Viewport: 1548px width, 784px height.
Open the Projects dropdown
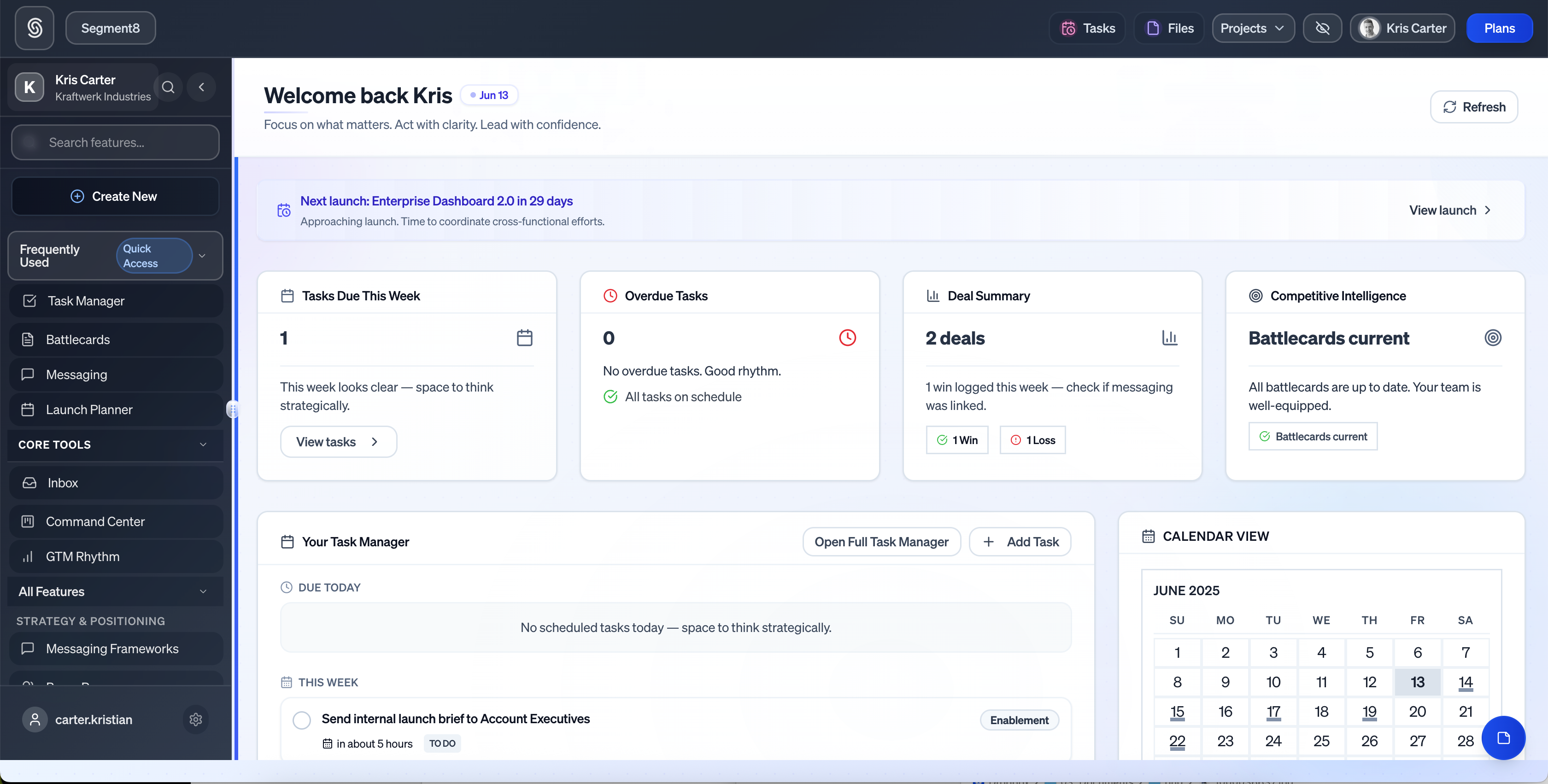coord(1252,28)
